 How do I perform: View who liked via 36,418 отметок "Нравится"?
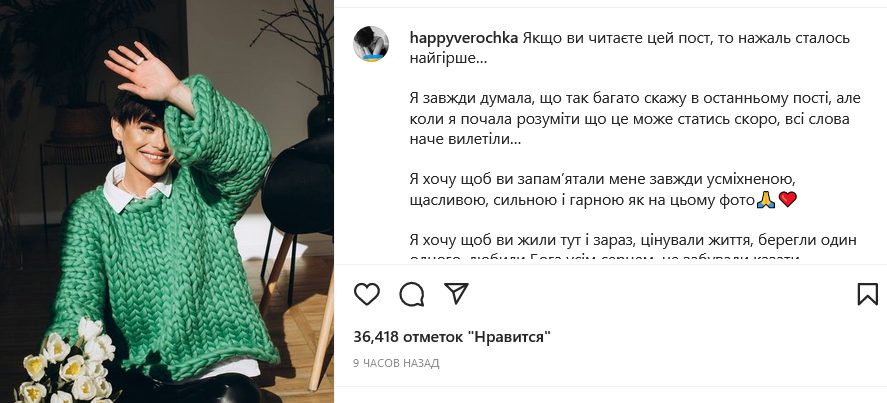point(452,337)
